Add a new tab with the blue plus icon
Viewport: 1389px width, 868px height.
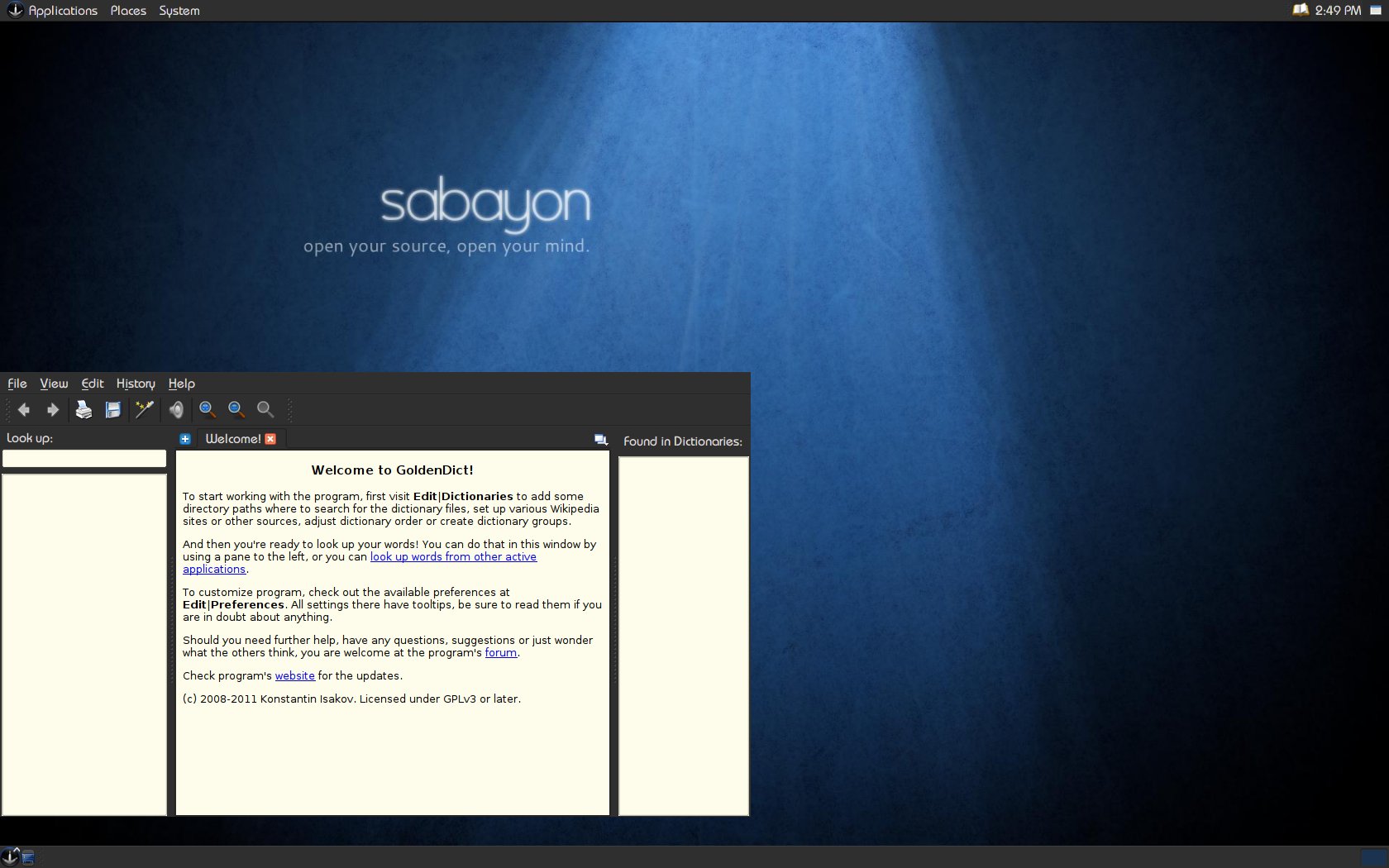point(185,439)
